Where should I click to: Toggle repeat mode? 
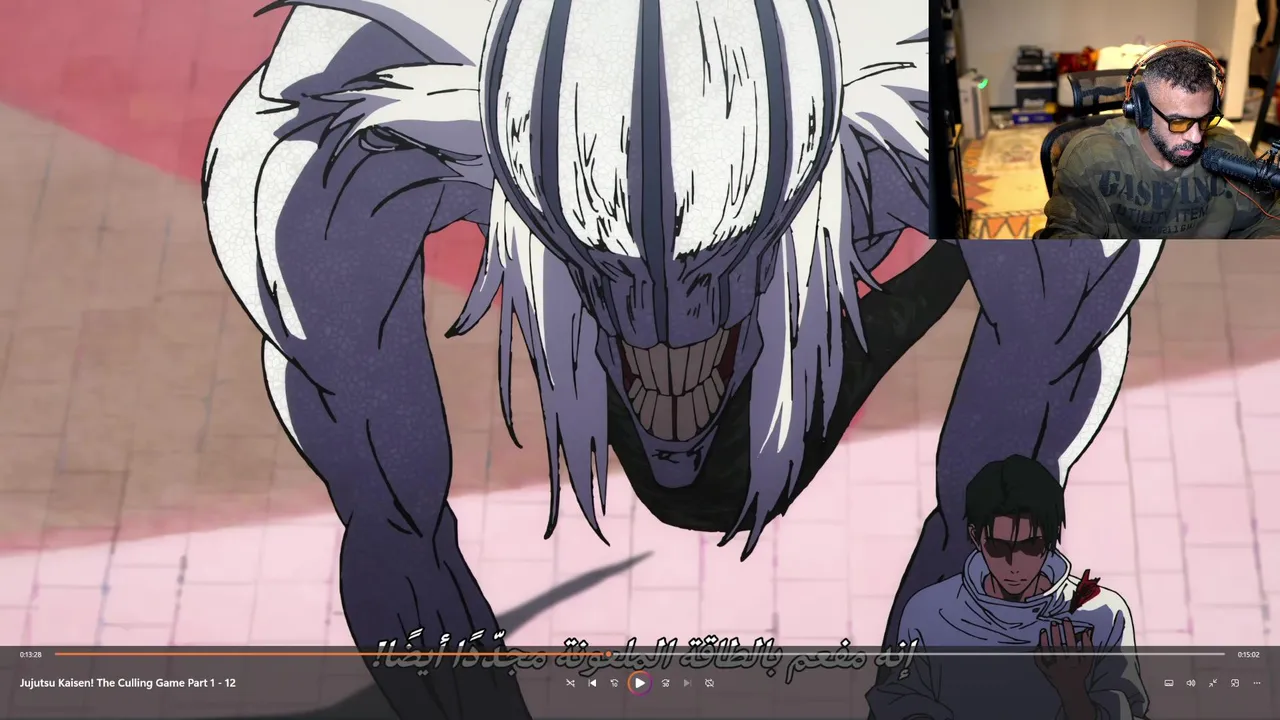point(709,683)
